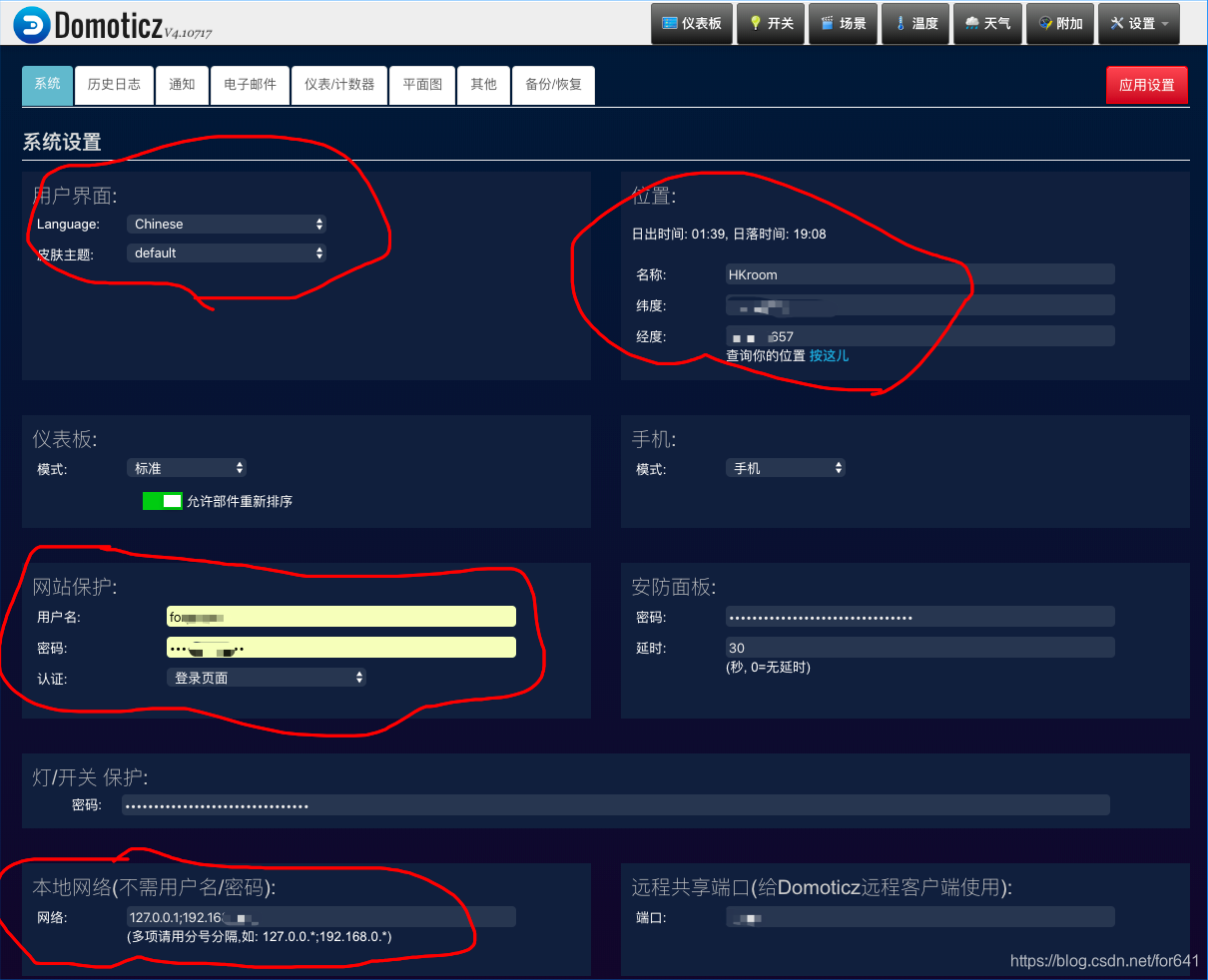Screen dimensions: 1208x980
Task: Switch to the 通知 tab
Action: coord(182,85)
